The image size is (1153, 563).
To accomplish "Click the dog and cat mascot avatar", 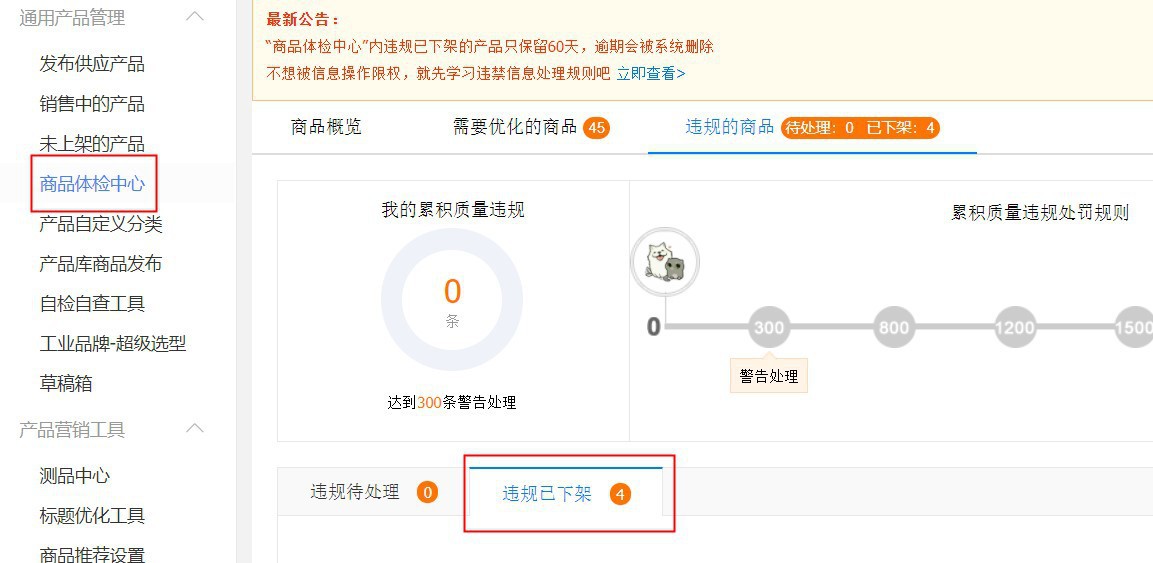I will tap(665, 263).
